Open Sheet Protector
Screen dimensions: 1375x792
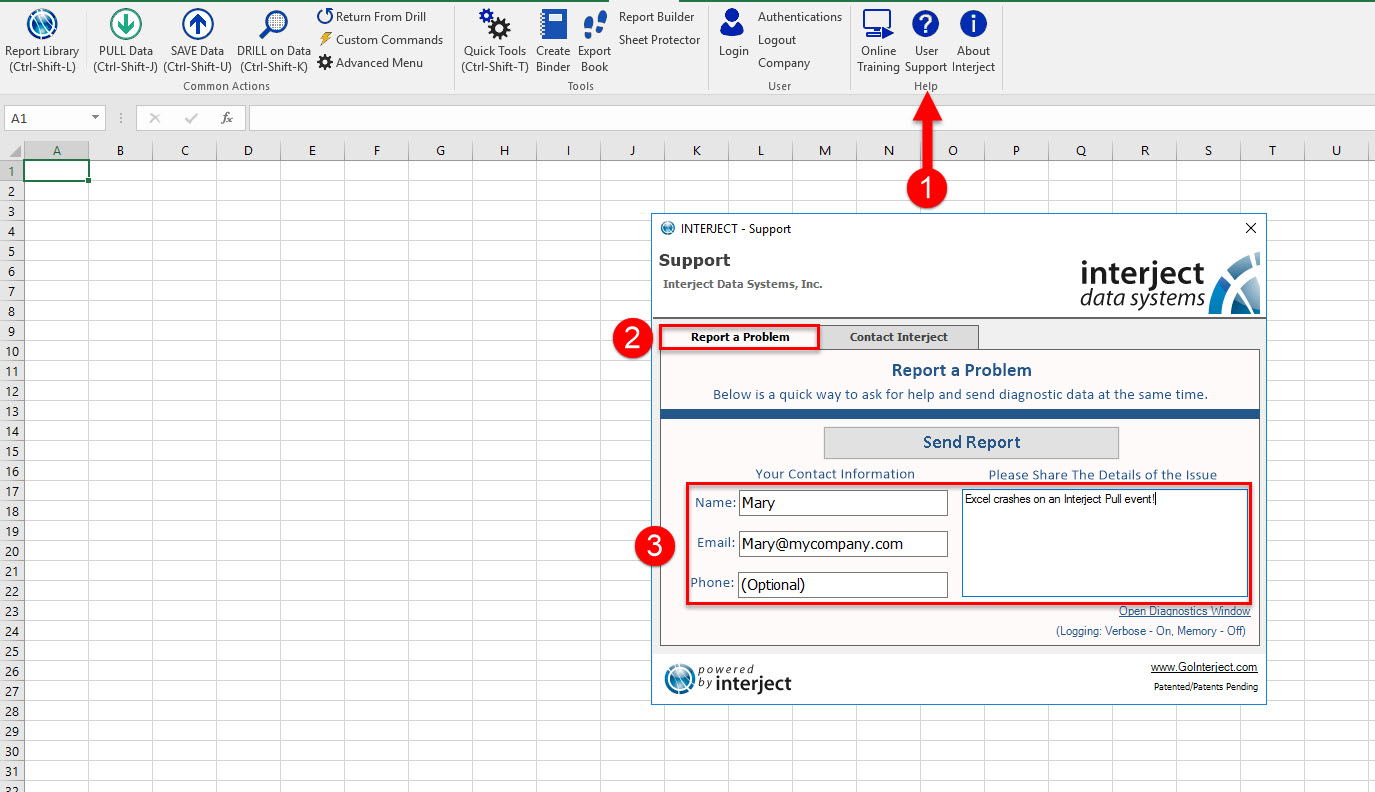(x=659, y=40)
